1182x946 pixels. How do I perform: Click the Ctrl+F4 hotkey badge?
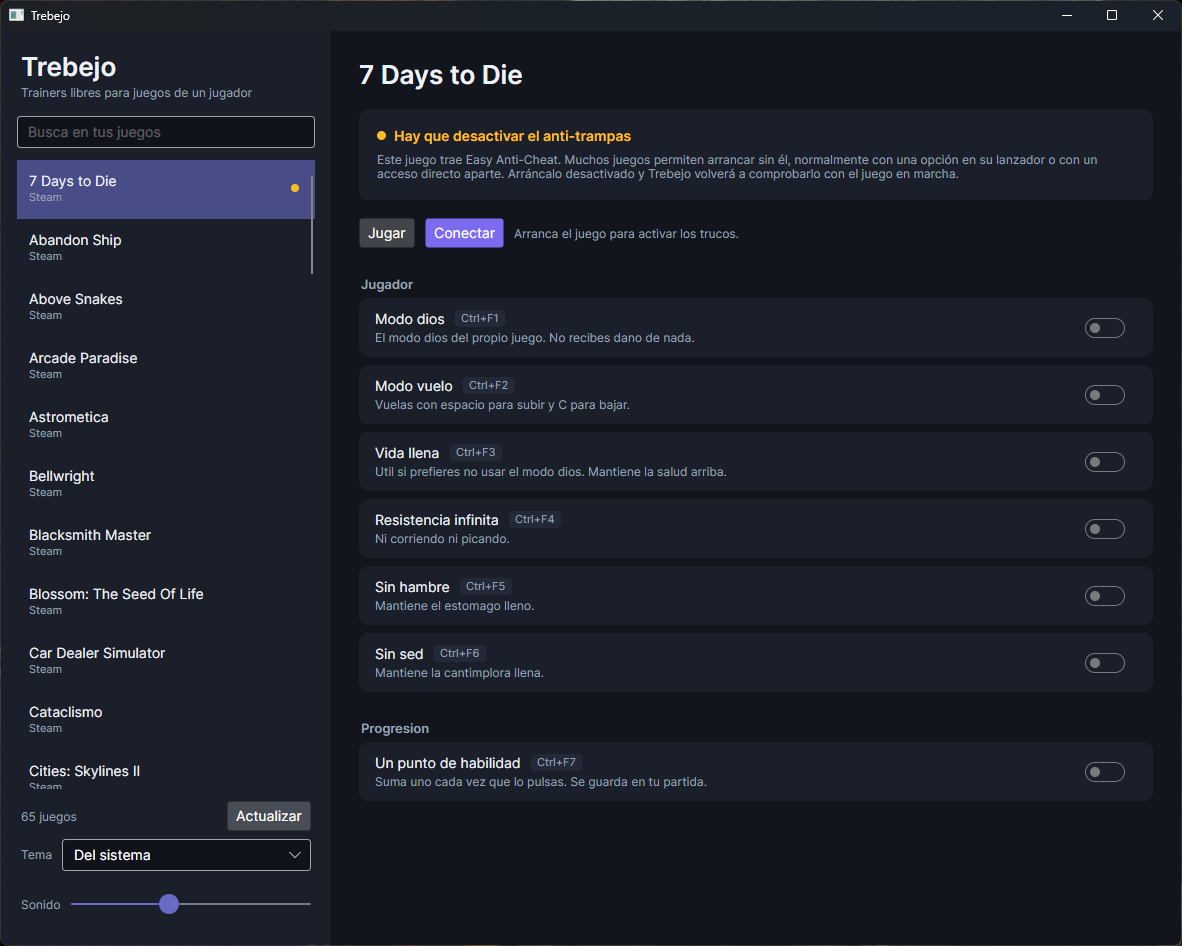(534, 519)
